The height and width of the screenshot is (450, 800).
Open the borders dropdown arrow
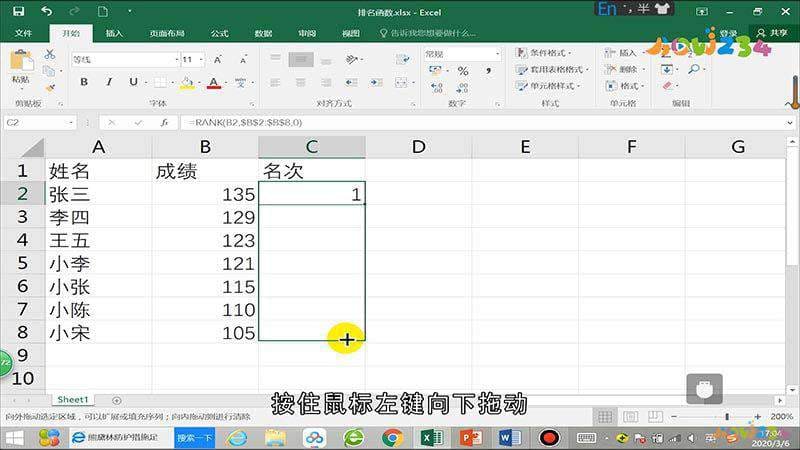(x=172, y=82)
